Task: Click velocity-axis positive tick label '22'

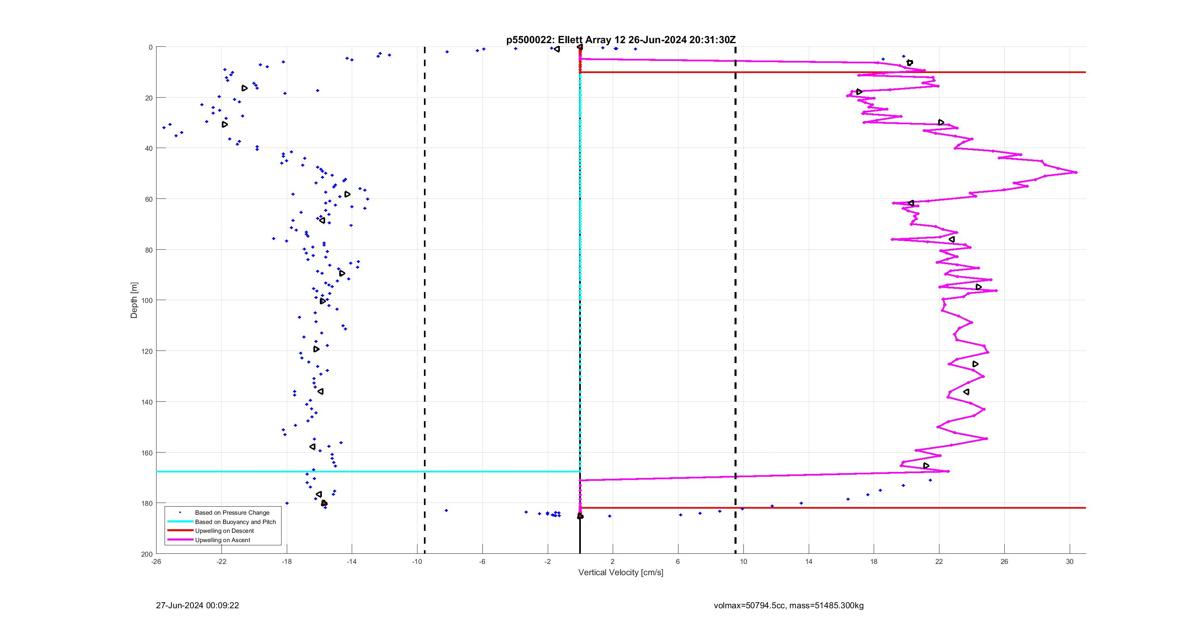Action: coord(939,562)
